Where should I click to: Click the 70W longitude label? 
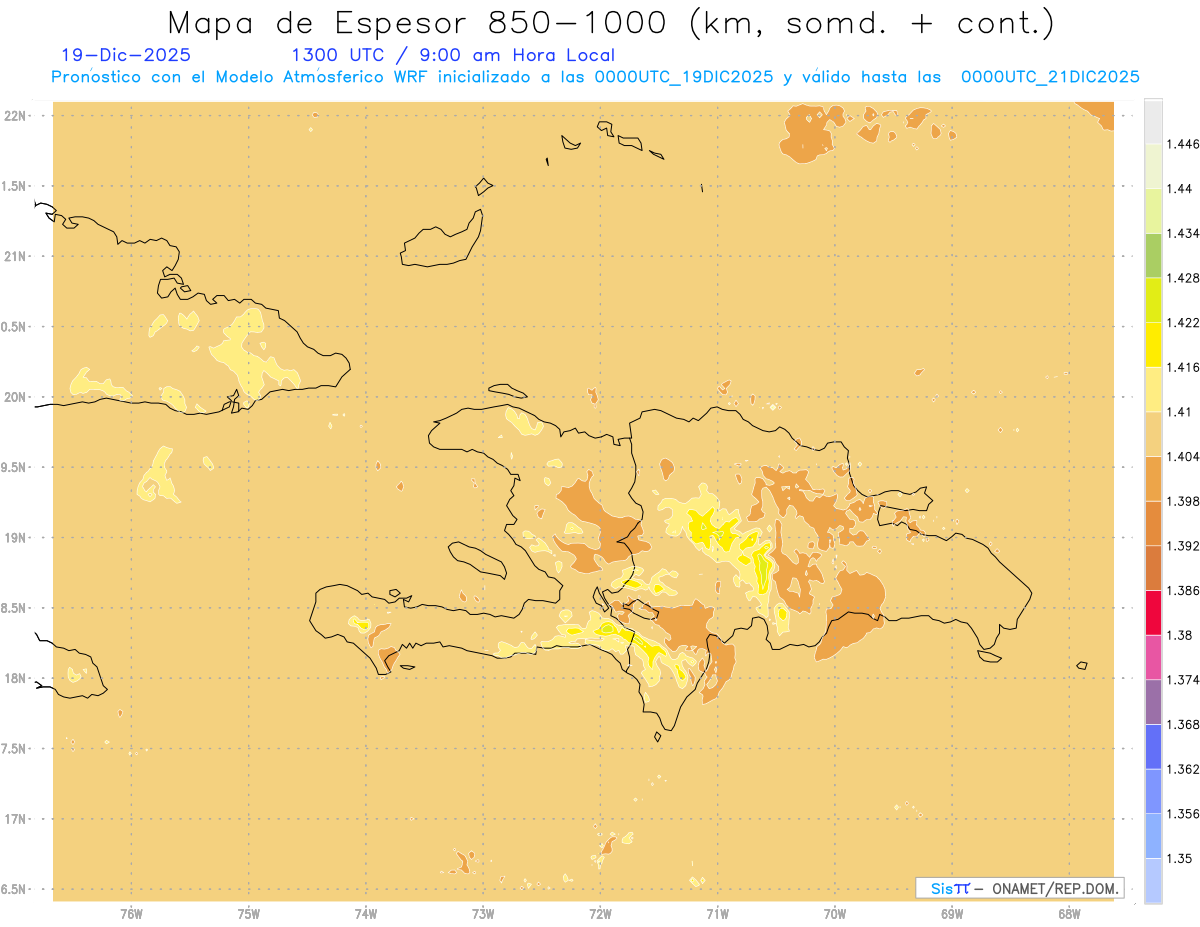point(835,914)
